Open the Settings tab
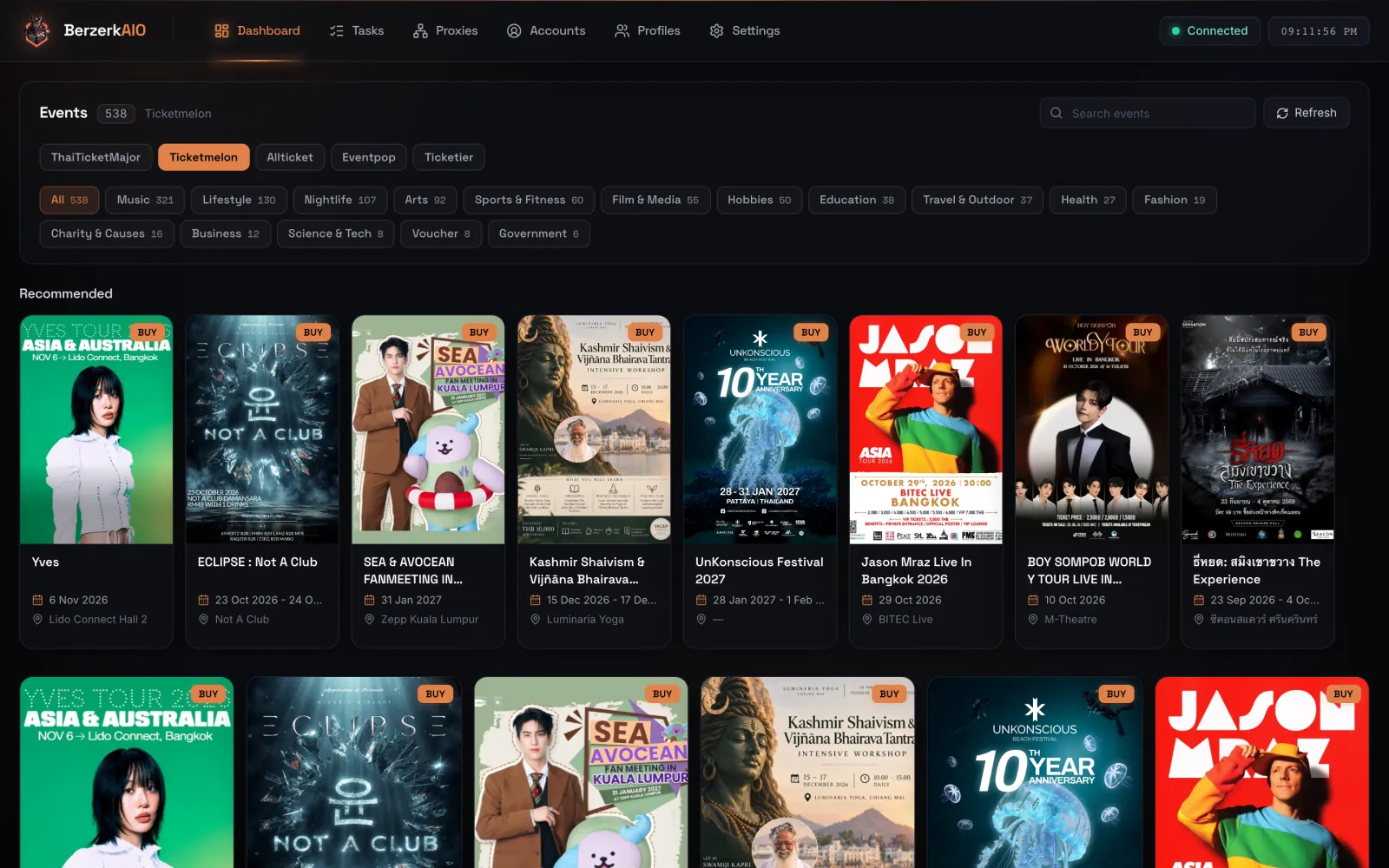Viewport: 1389px width, 868px height. pyautogui.click(x=745, y=30)
